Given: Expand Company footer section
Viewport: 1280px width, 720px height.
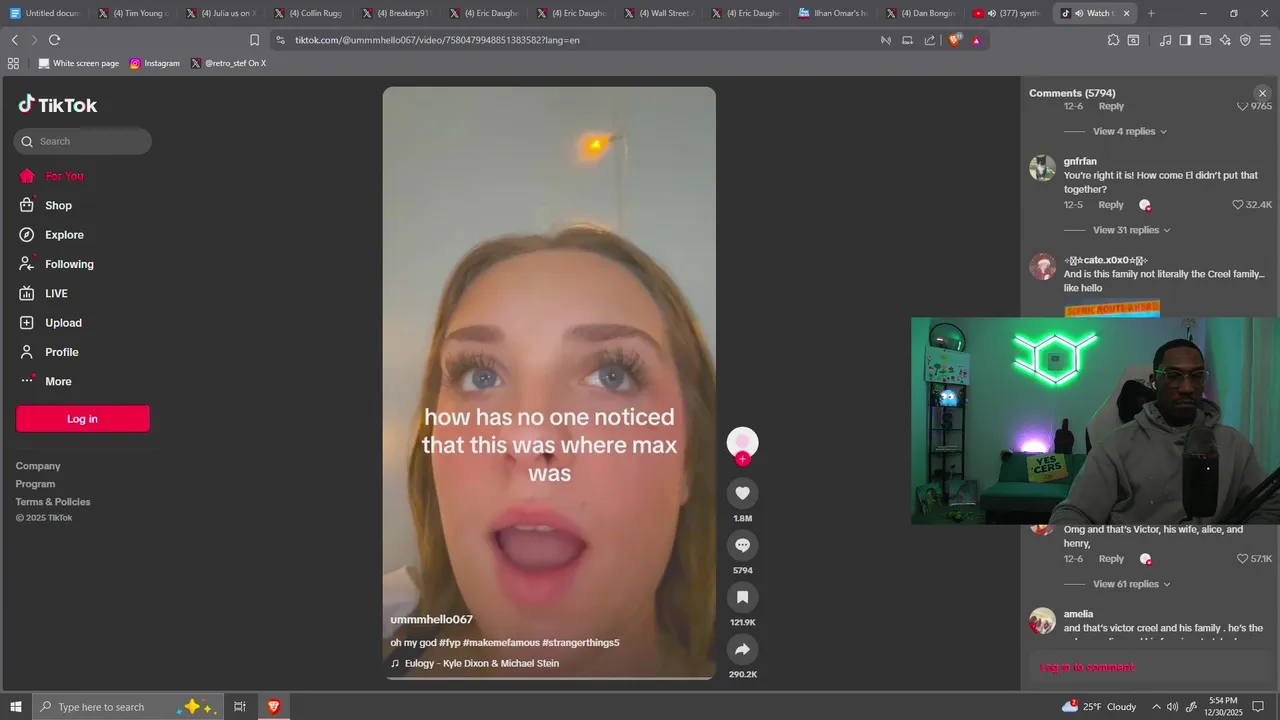Looking at the screenshot, I should (x=38, y=466).
